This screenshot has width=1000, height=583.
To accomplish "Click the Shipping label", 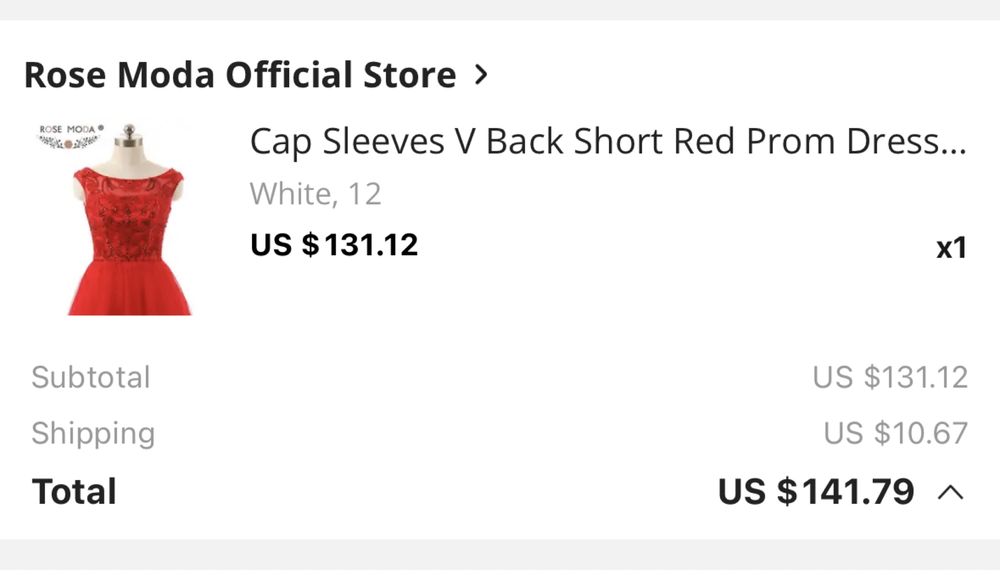I will point(93,434).
